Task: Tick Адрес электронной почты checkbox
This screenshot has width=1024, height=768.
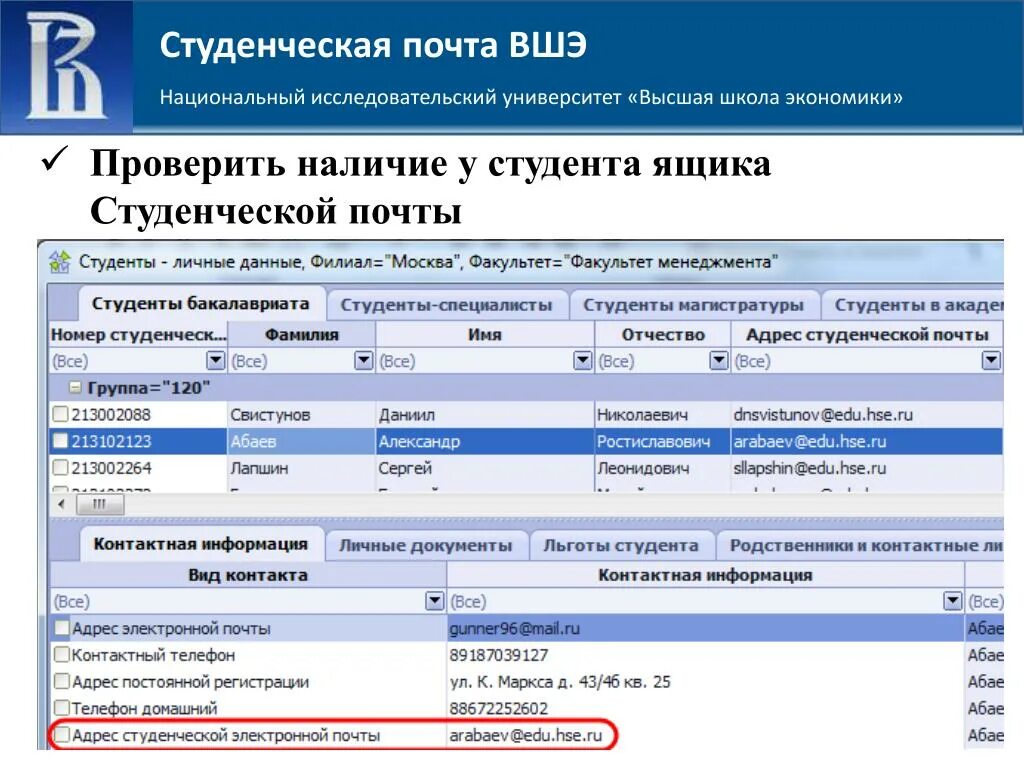Action: 61,628
